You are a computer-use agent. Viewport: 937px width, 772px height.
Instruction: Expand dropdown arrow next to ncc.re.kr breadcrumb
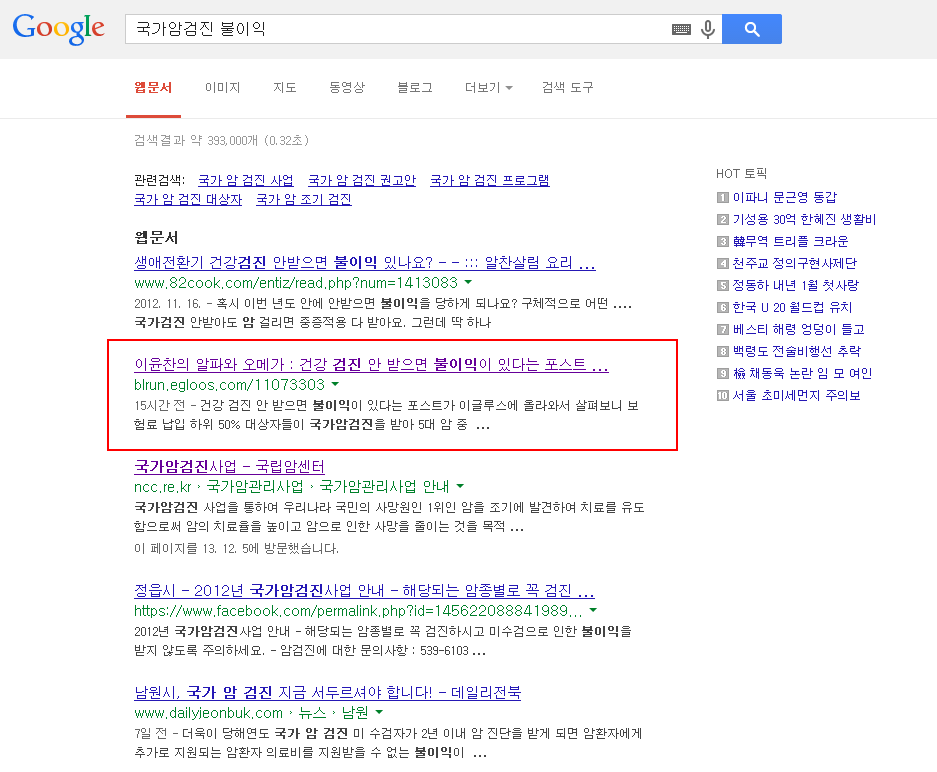point(460,486)
